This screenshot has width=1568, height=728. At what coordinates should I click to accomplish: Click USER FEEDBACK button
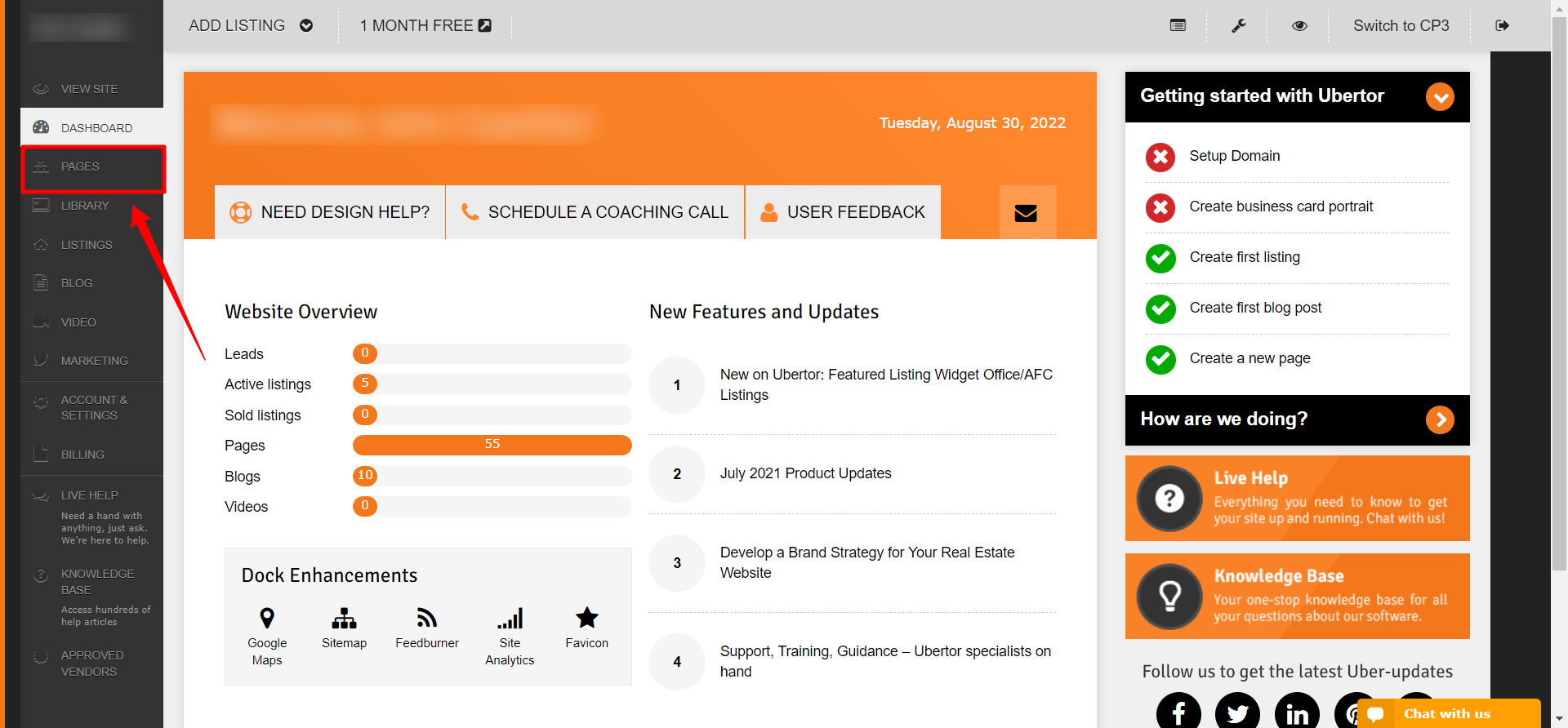843,212
